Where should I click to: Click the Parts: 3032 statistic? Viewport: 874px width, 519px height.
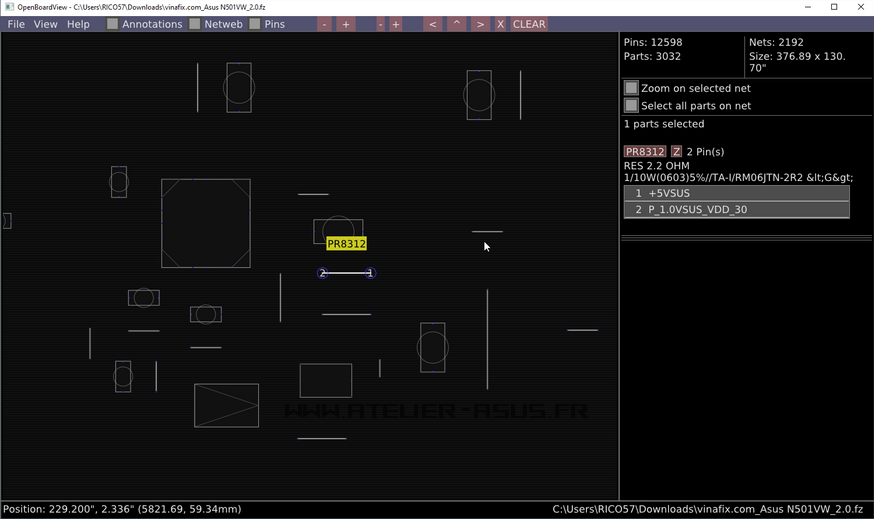tap(652, 56)
